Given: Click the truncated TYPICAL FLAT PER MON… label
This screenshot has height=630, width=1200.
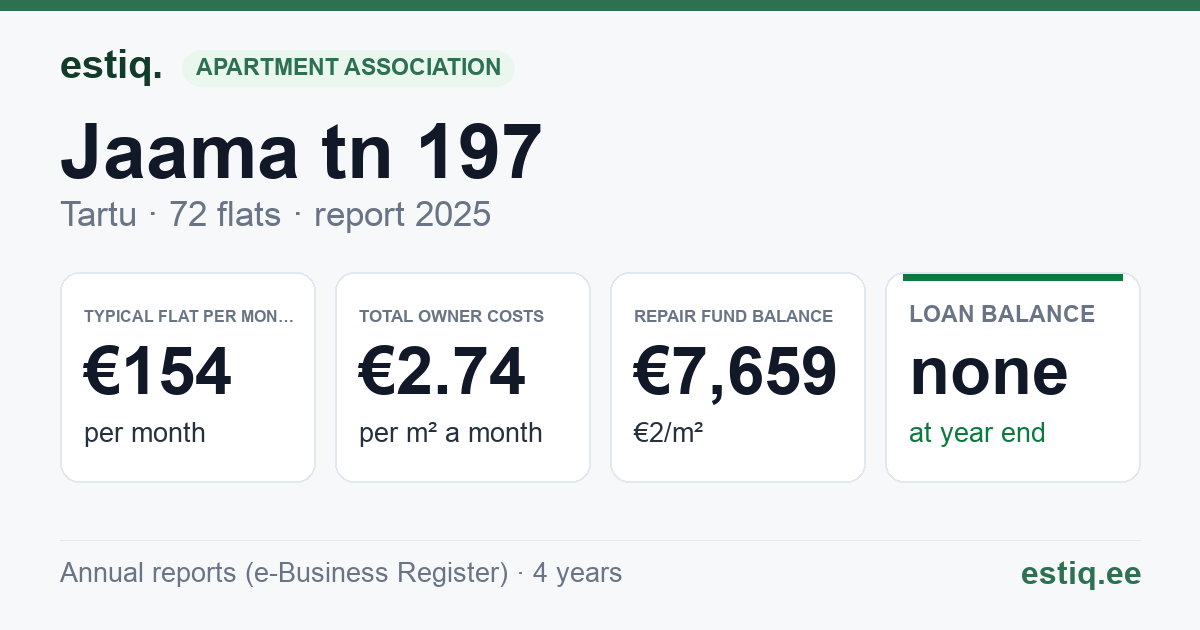Looking at the screenshot, I should [189, 316].
